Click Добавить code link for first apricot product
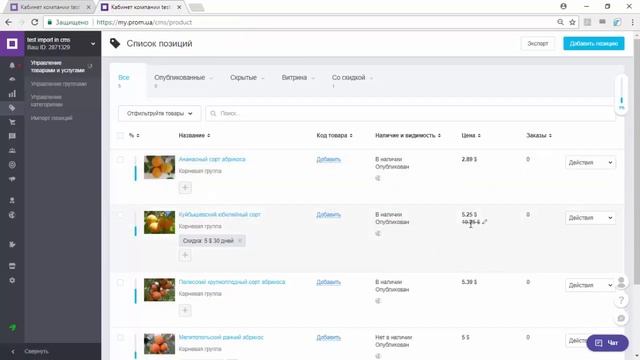The image size is (640, 360). click(329, 160)
